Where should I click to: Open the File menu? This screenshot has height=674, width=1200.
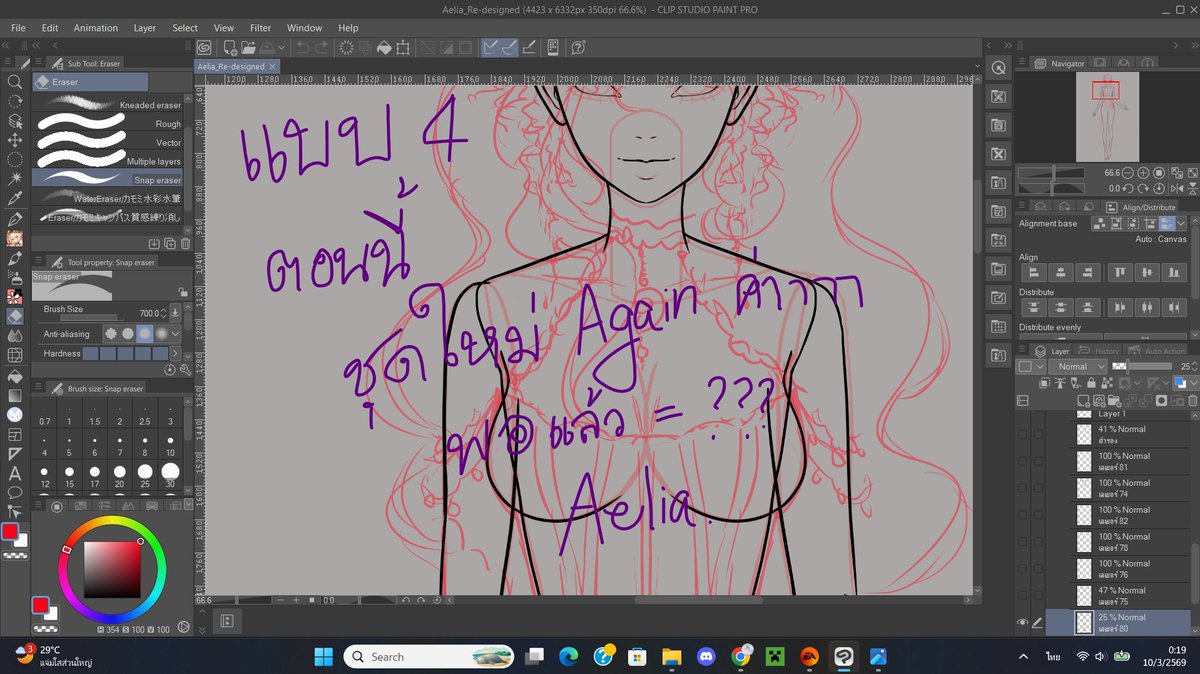(x=18, y=28)
